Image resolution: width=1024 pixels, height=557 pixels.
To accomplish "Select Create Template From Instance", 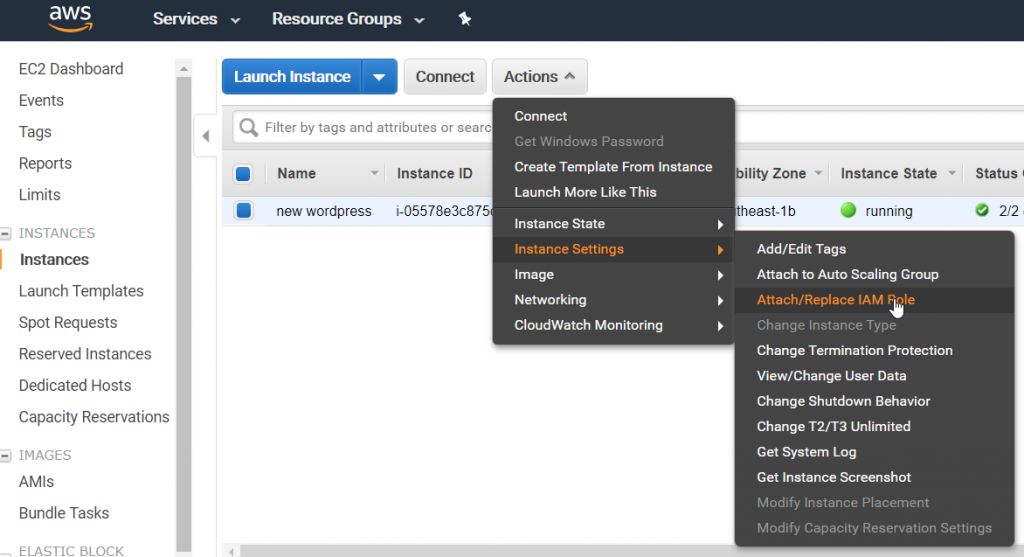I will click(613, 167).
